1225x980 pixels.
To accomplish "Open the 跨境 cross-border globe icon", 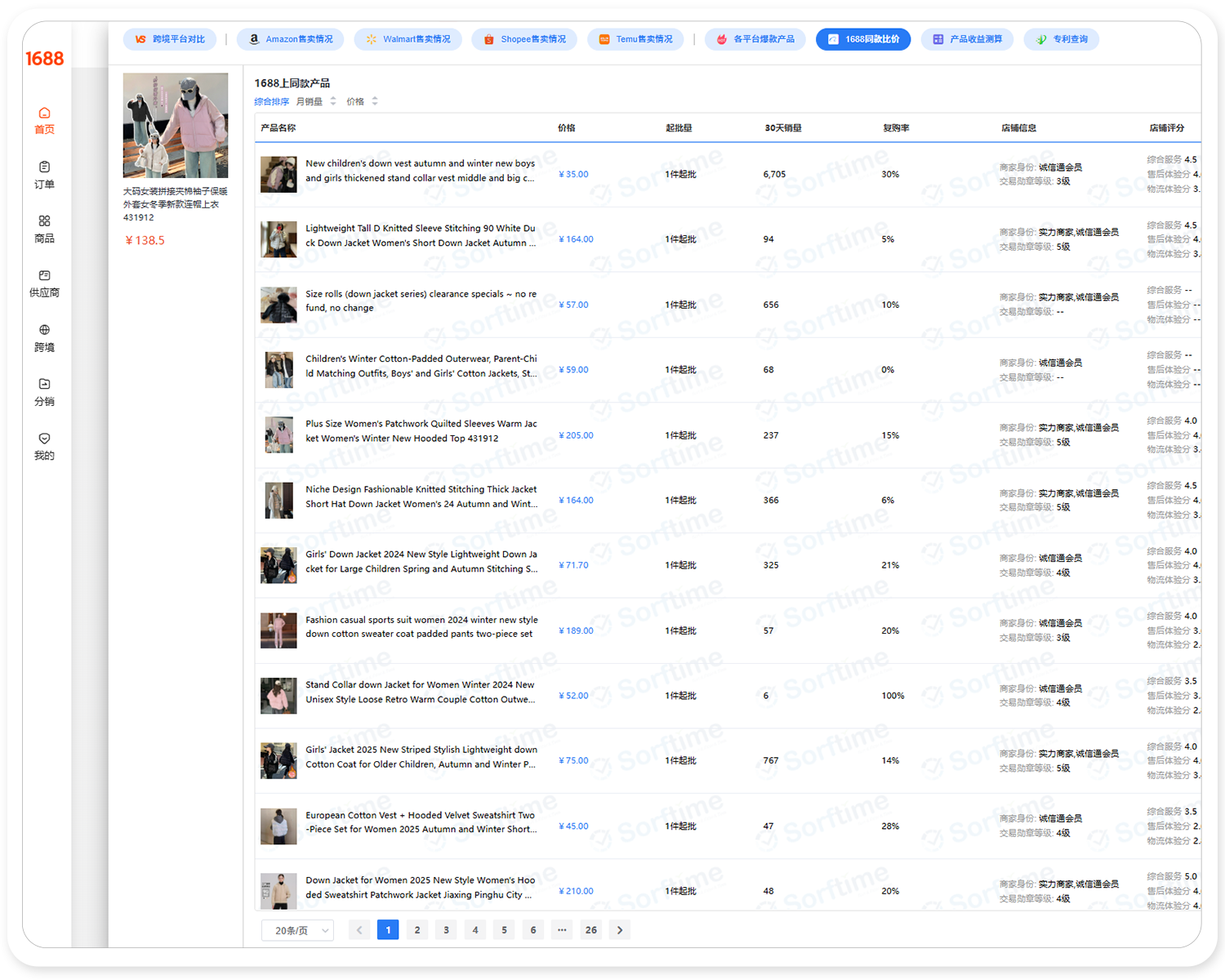I will pos(44,330).
